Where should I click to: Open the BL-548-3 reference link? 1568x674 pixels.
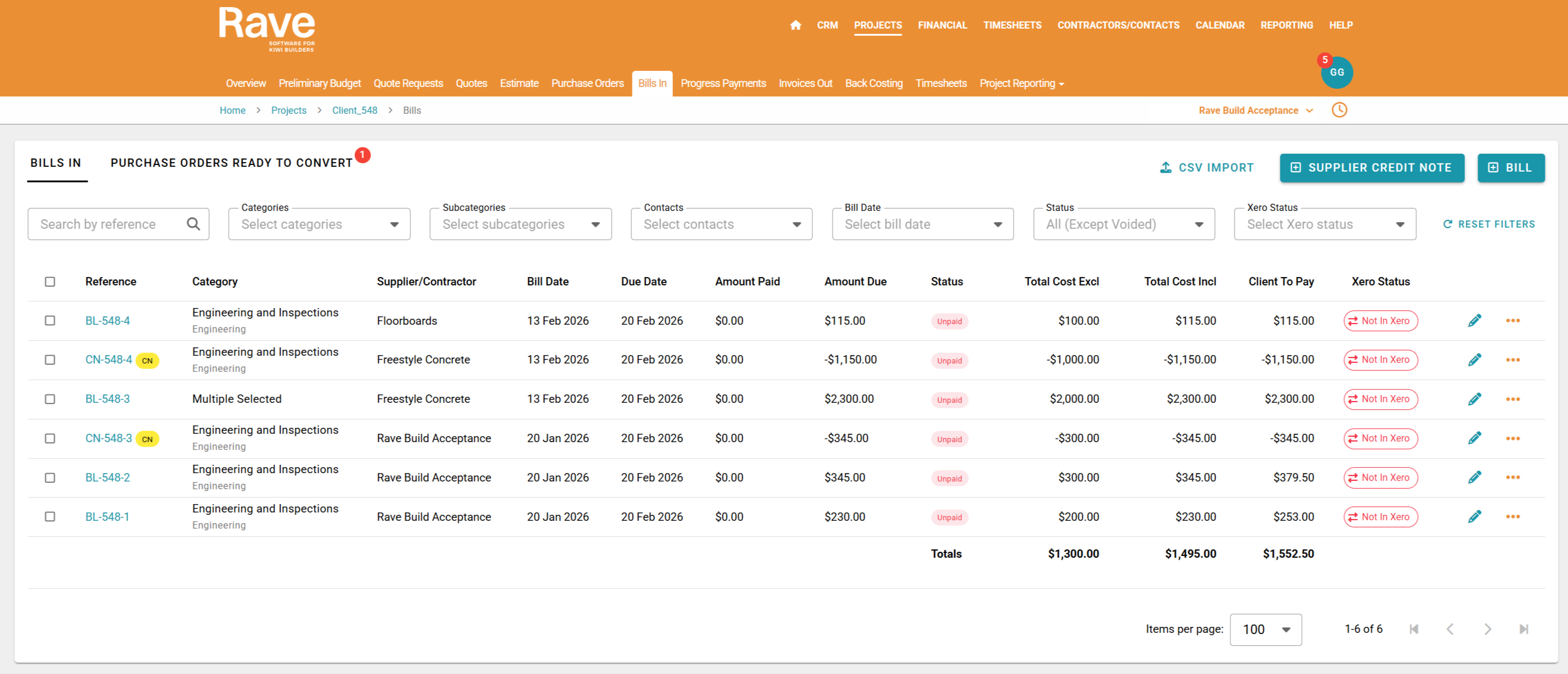coord(107,399)
